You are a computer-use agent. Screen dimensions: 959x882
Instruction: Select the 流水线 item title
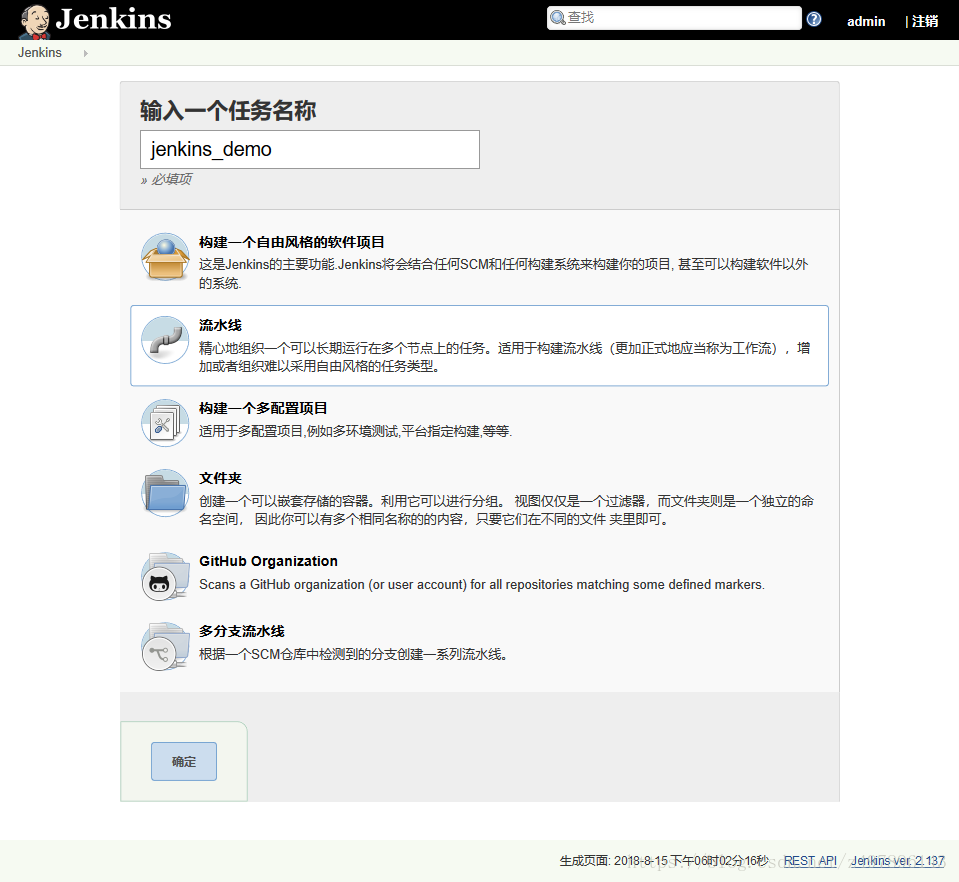click(x=220, y=325)
